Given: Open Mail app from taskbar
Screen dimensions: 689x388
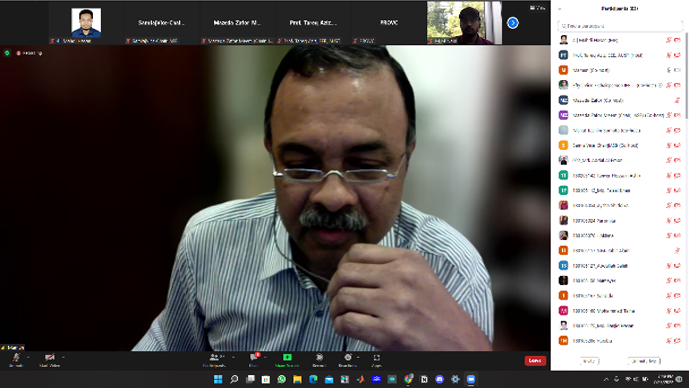Looking at the screenshot, I should click(x=329, y=379).
